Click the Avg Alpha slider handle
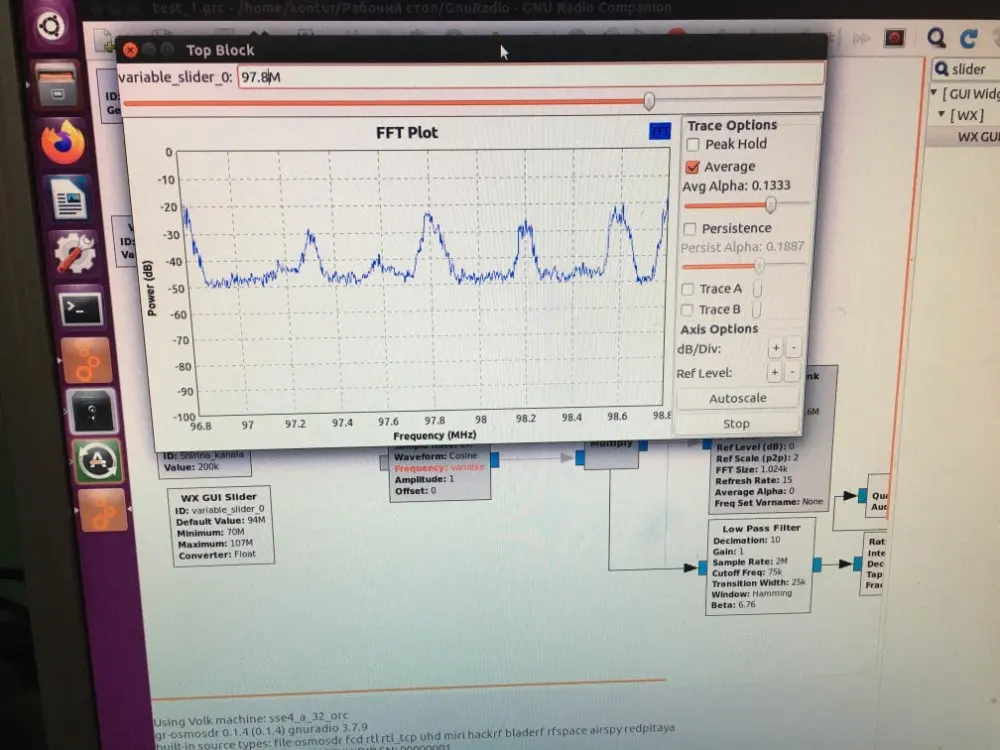Screen dimensions: 1000x750 pos(770,205)
